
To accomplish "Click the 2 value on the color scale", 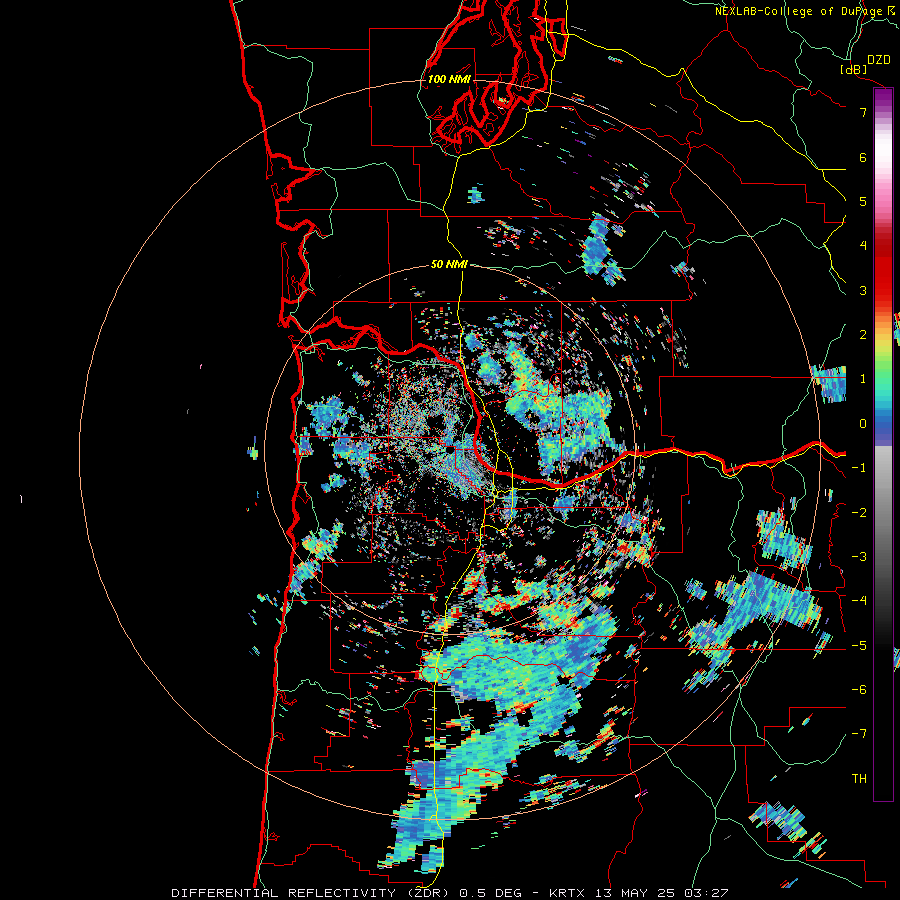I will click(x=863, y=335).
